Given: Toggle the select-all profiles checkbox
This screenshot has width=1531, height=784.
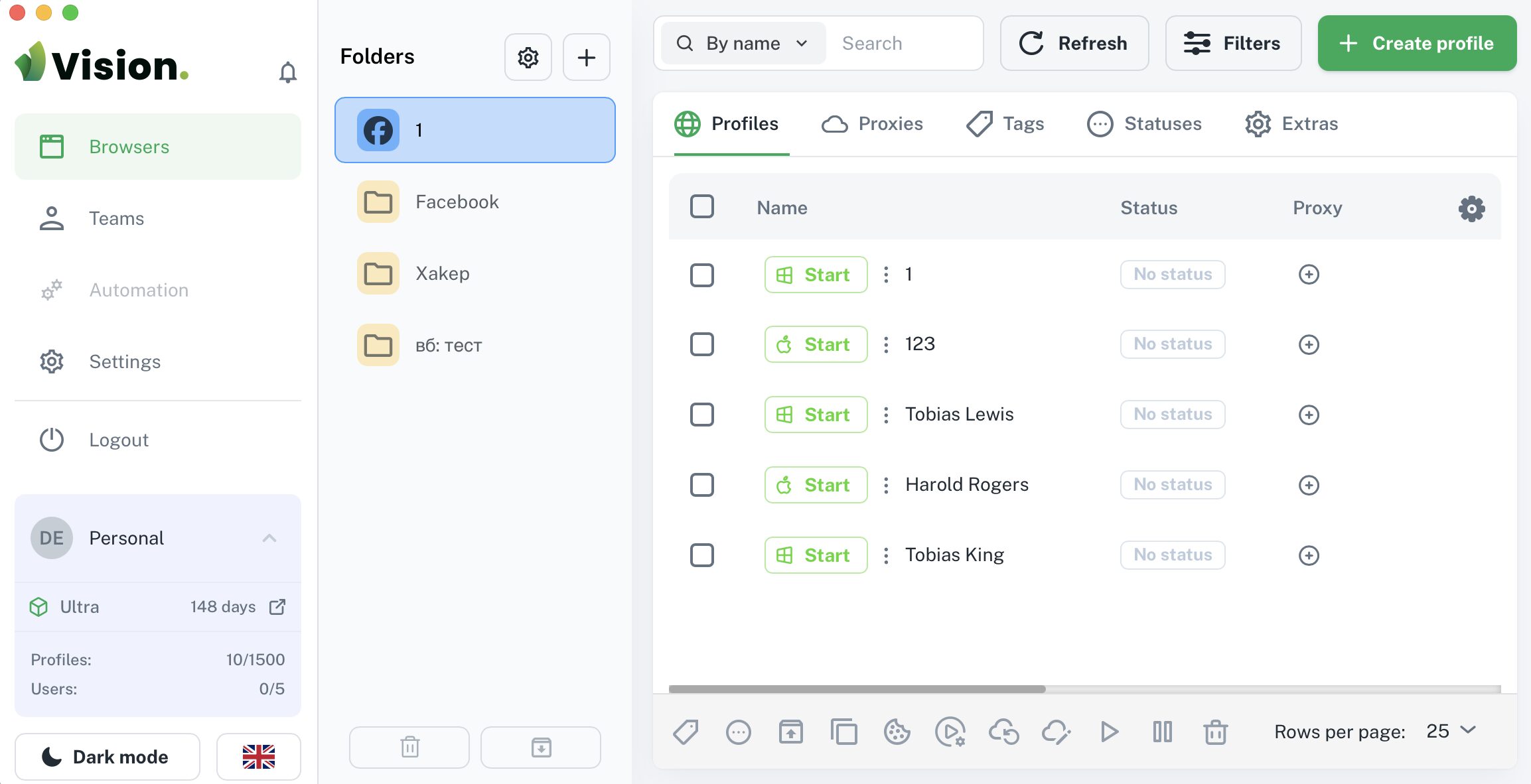Looking at the screenshot, I should pyautogui.click(x=702, y=207).
